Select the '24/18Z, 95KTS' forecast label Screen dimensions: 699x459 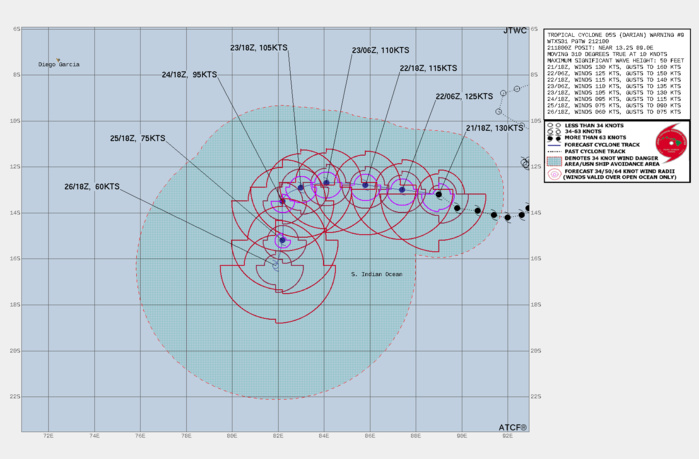tap(189, 73)
